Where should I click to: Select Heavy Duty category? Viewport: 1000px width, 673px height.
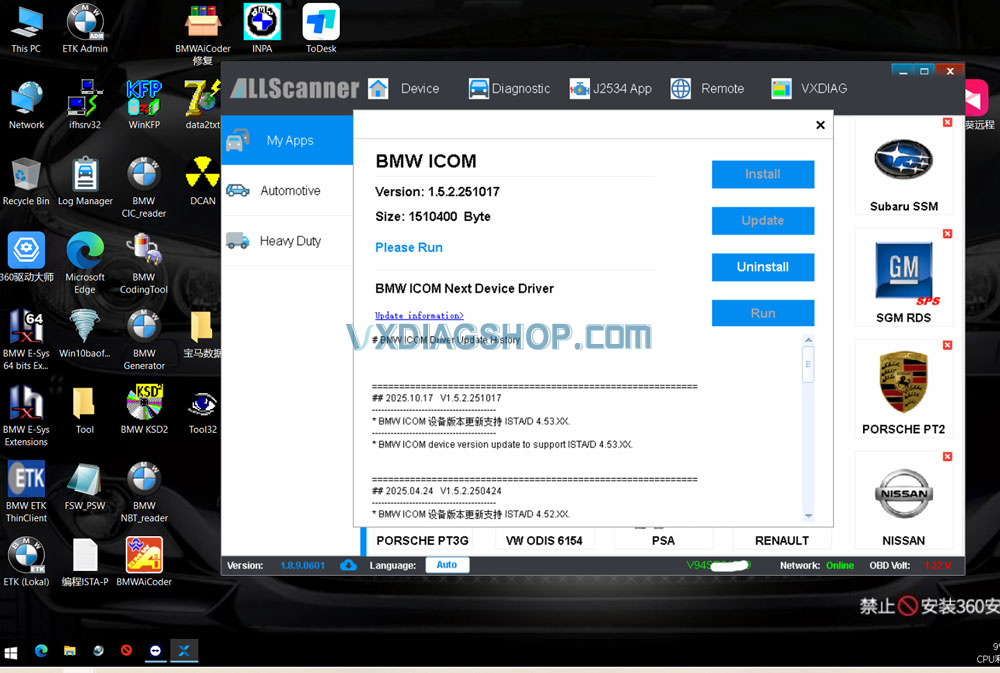(289, 241)
